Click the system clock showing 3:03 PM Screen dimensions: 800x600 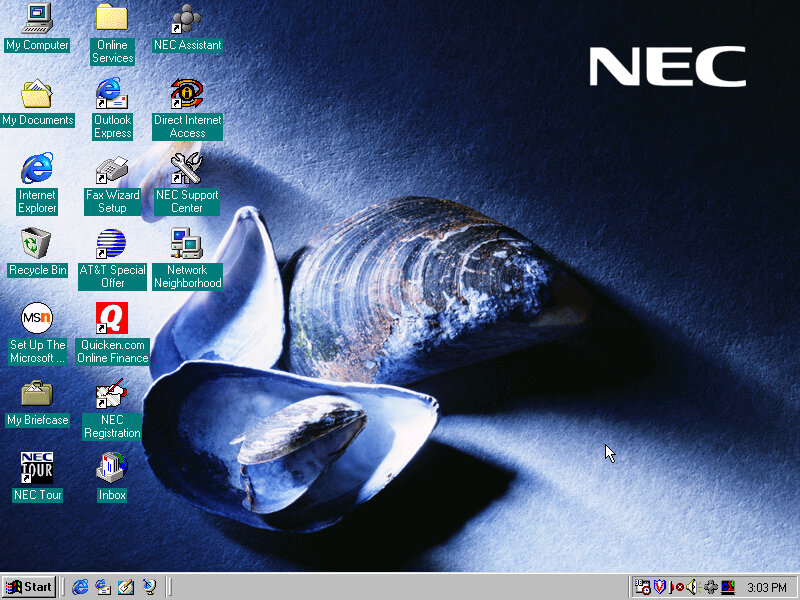tap(767, 587)
